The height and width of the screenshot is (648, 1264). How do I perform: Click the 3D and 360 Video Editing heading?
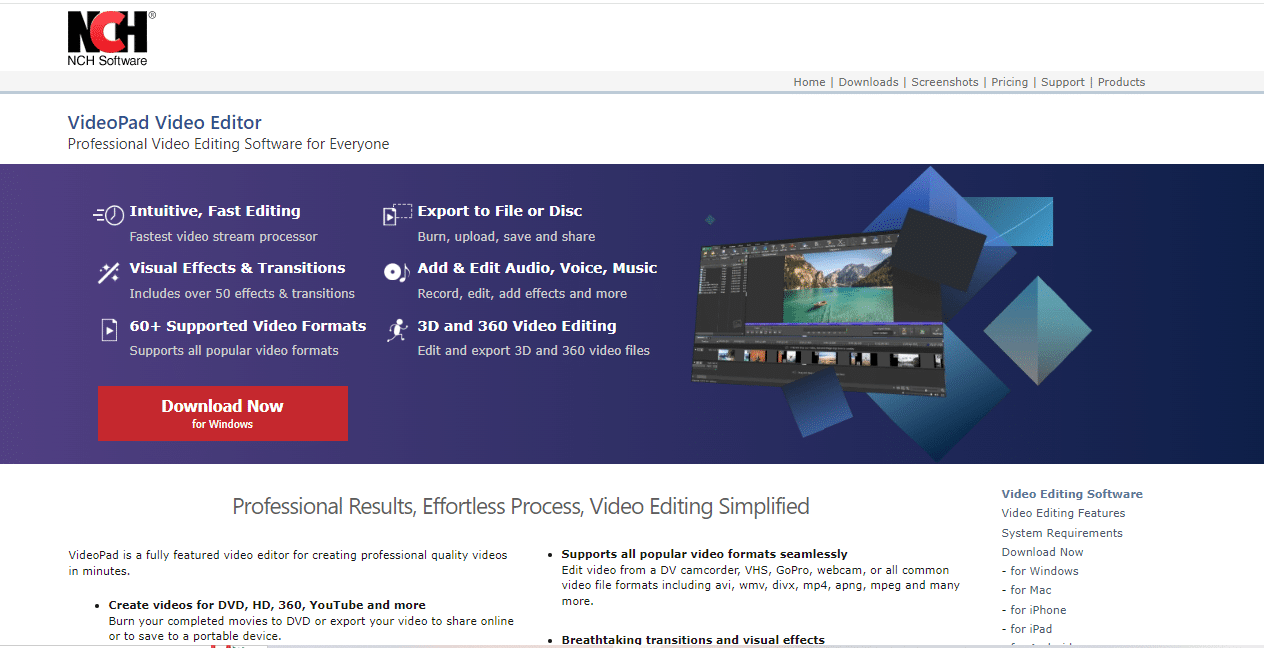pos(517,326)
